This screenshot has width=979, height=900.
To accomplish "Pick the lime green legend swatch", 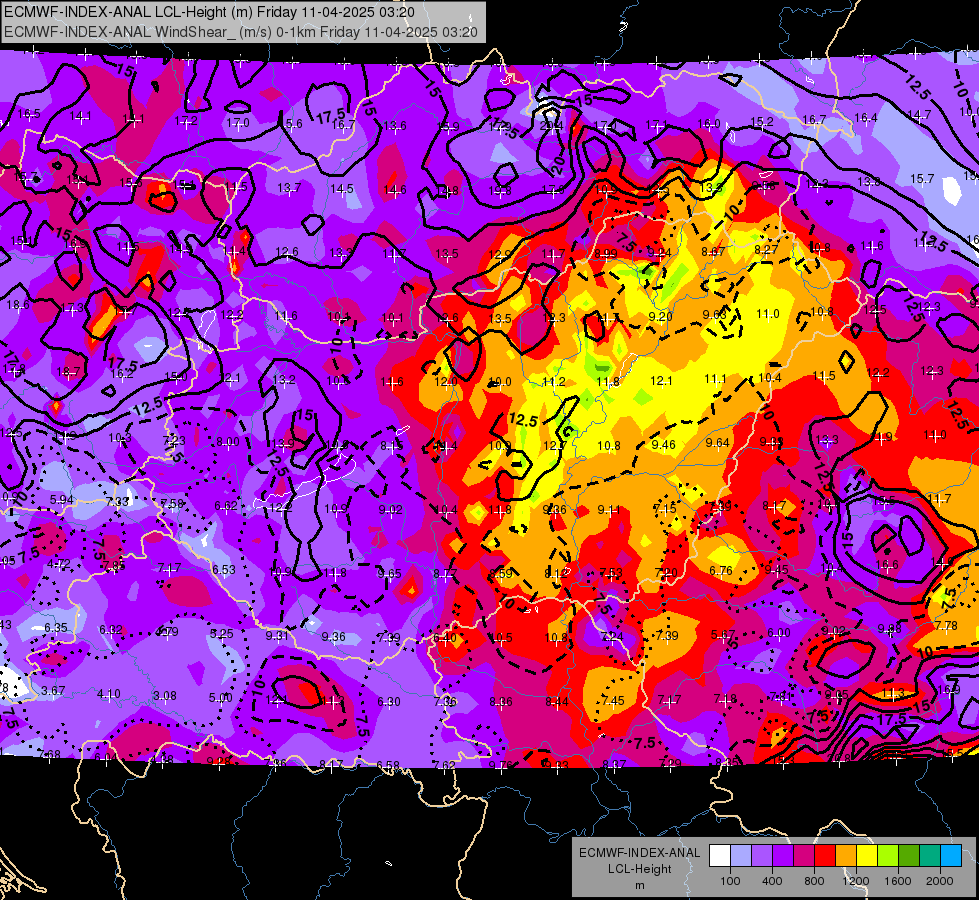I will pos(888,856).
